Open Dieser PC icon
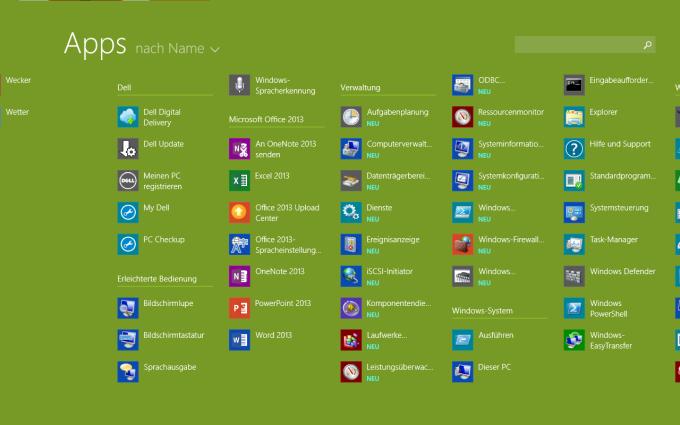This screenshot has width=680, height=425. click(x=462, y=372)
